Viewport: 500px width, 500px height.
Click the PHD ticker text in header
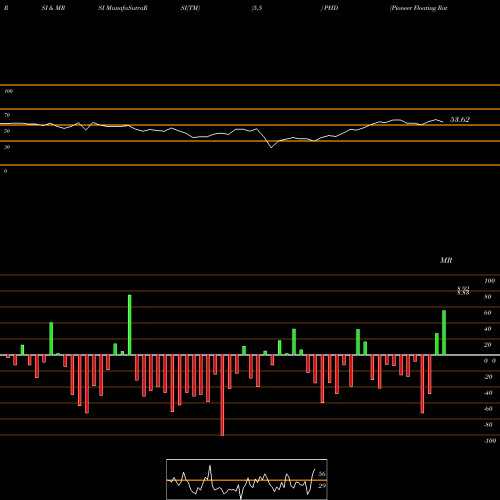pos(331,8)
